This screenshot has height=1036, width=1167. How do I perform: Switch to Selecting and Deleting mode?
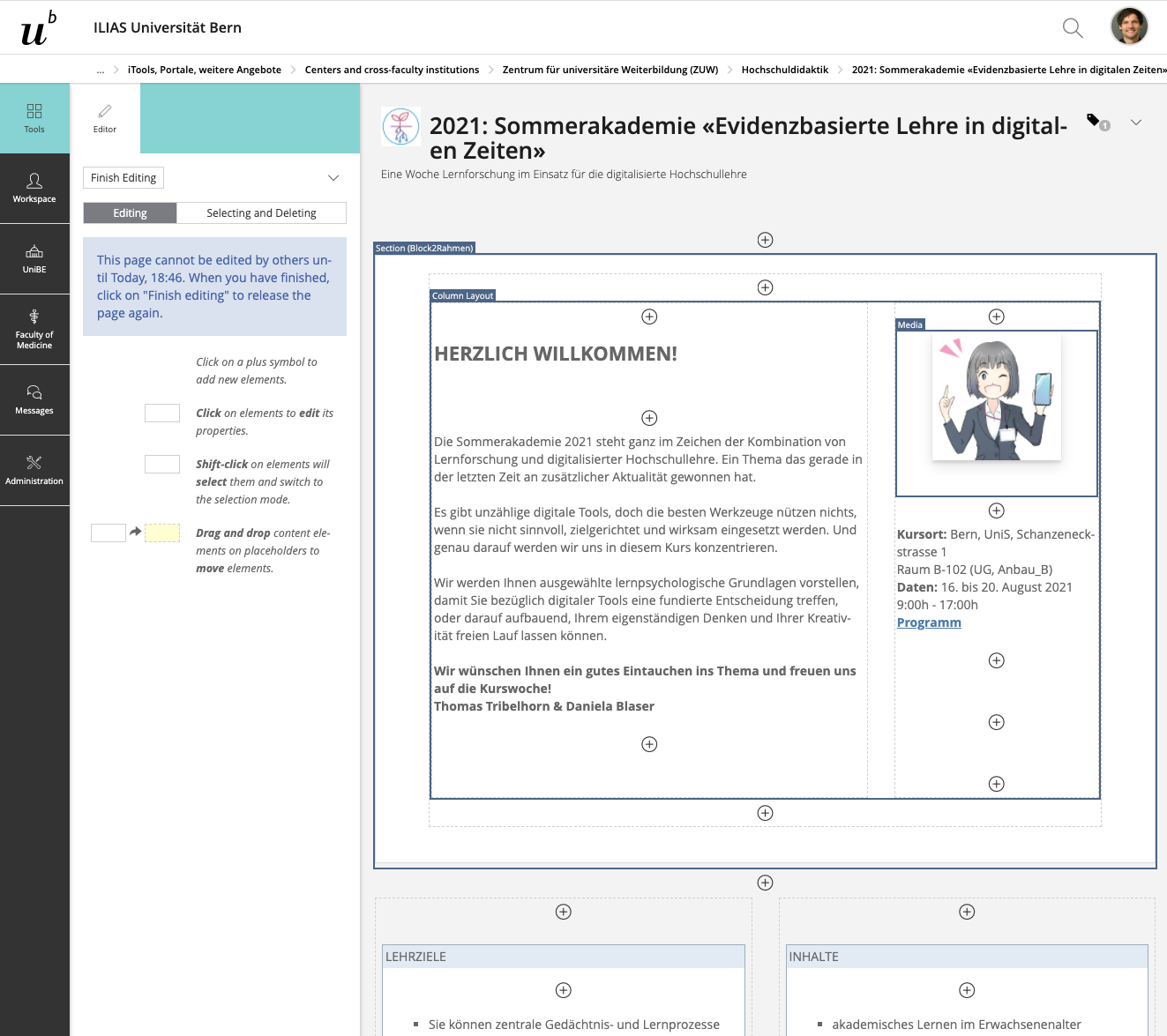click(261, 213)
